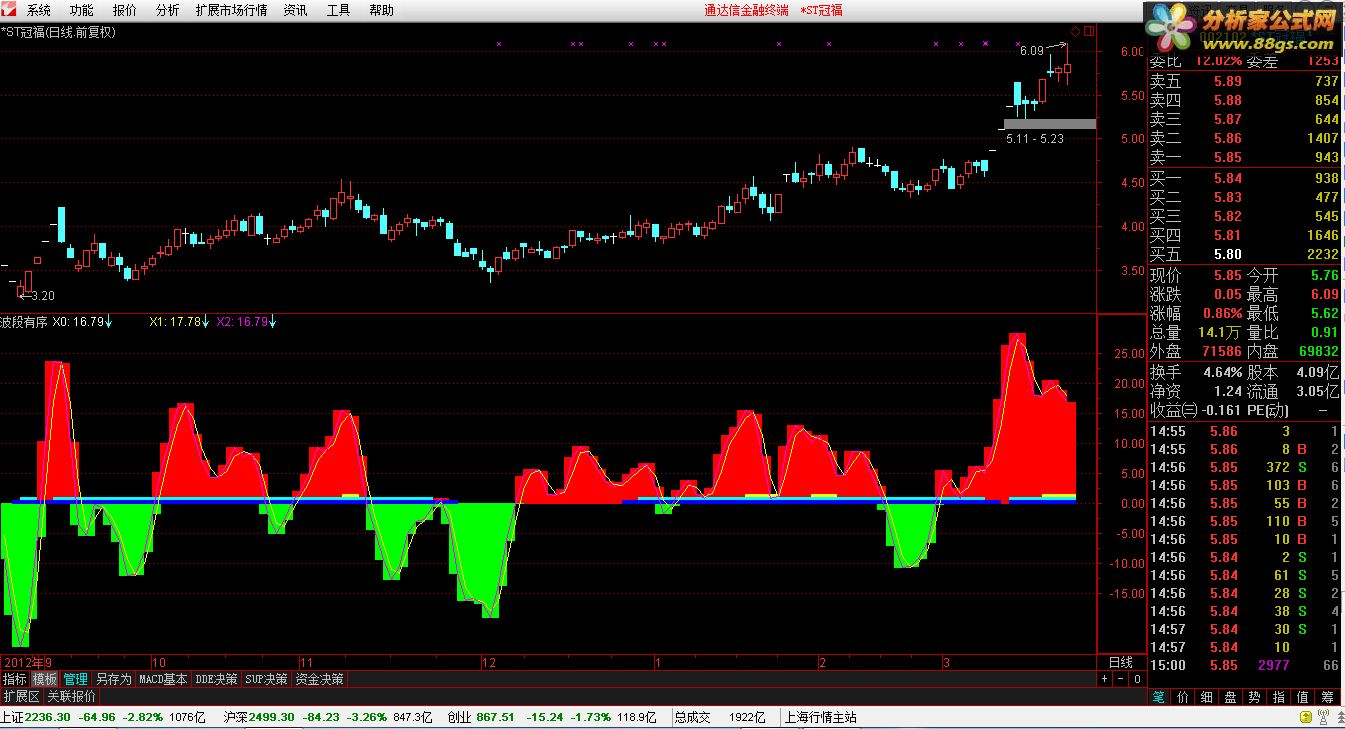Click the red diamond icon at the chart's top right corner

(x=1075, y=30)
